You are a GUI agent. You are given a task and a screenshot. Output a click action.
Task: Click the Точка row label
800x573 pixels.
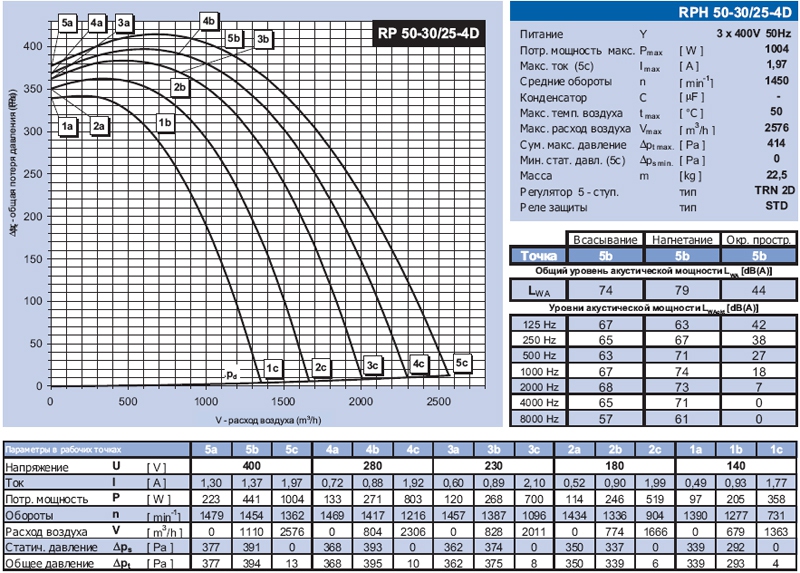pyautogui.click(x=538, y=256)
